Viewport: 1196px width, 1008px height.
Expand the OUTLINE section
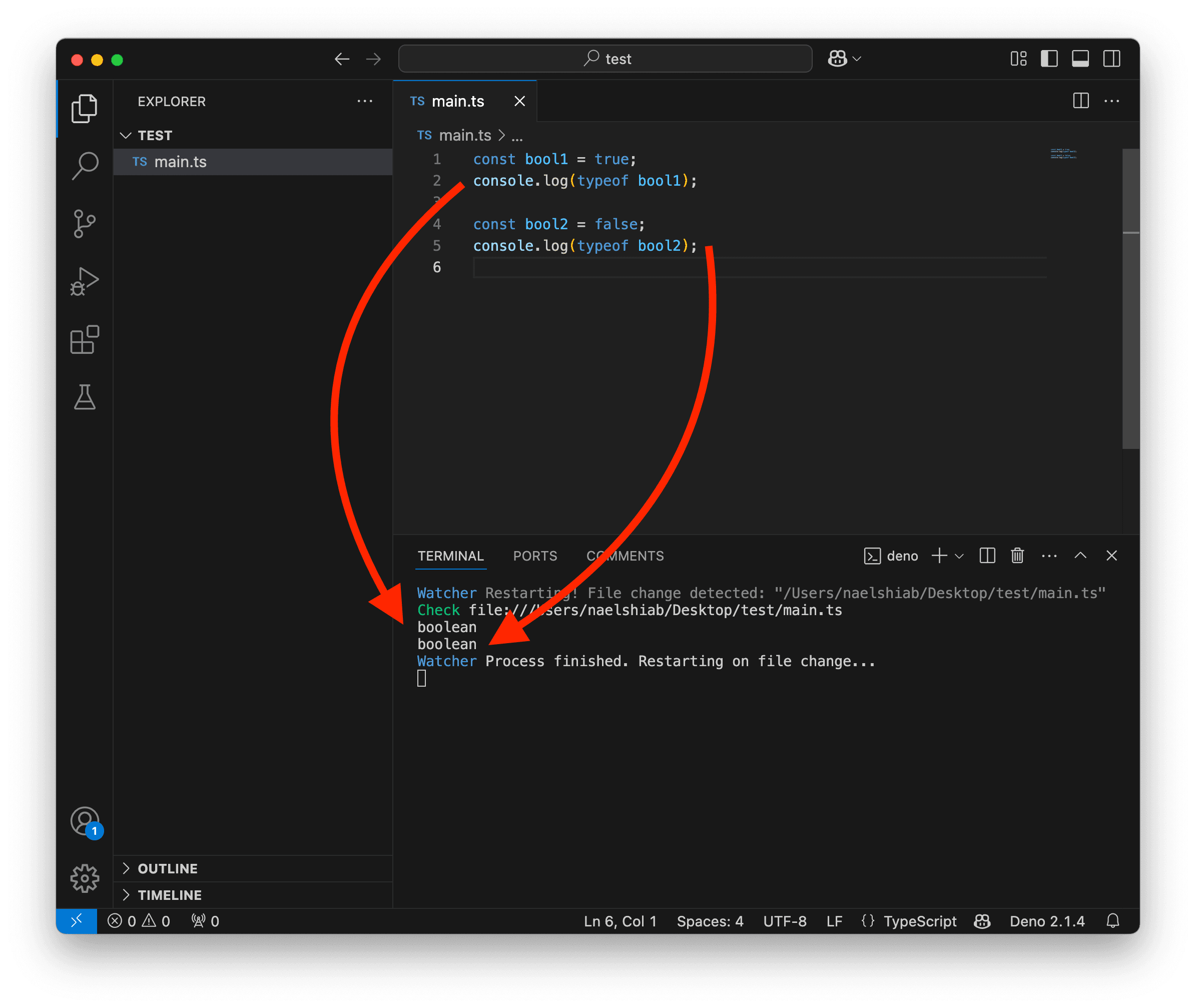point(168,868)
